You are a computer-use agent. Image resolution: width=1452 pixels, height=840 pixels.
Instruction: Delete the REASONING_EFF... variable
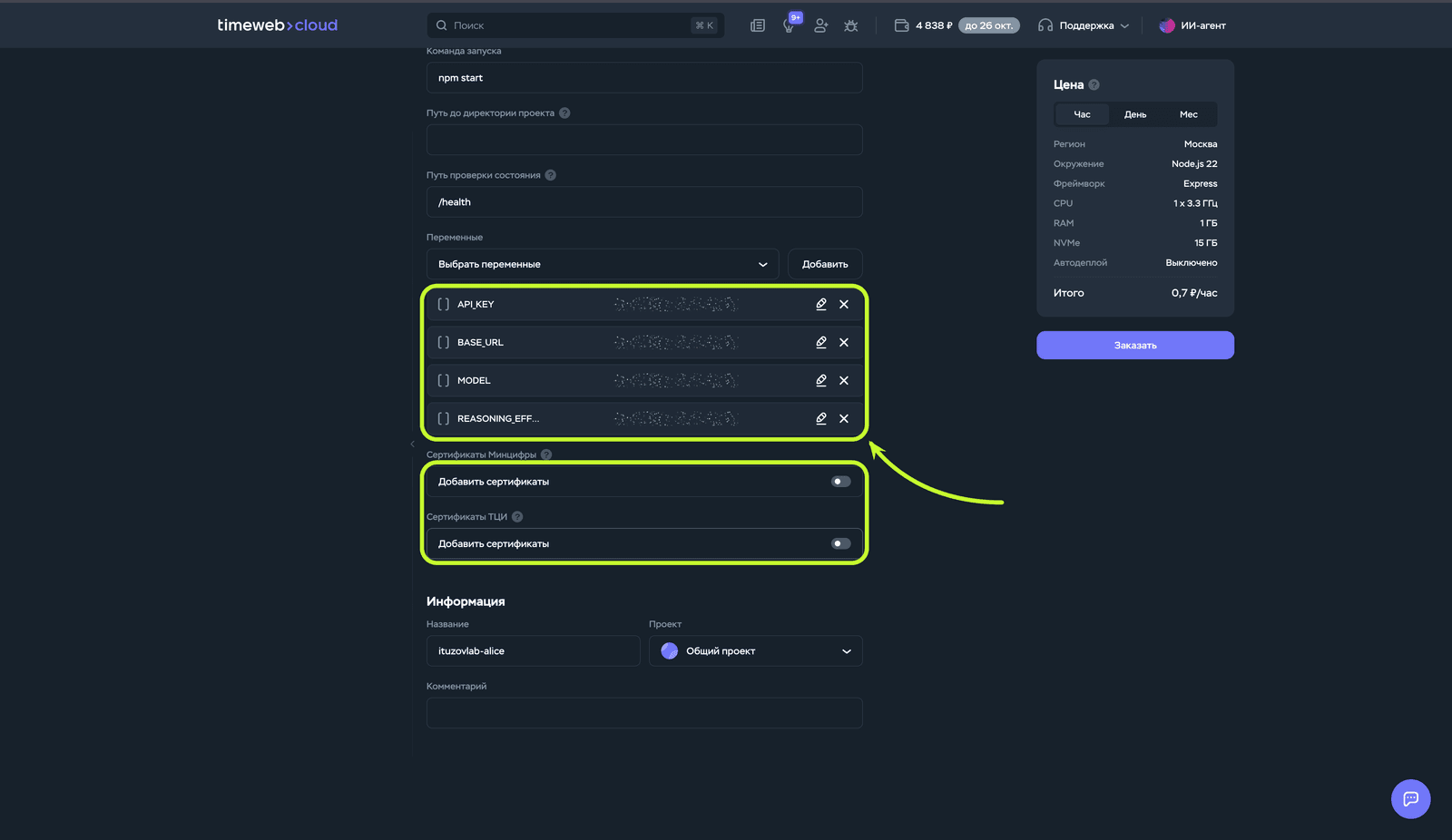tap(844, 418)
